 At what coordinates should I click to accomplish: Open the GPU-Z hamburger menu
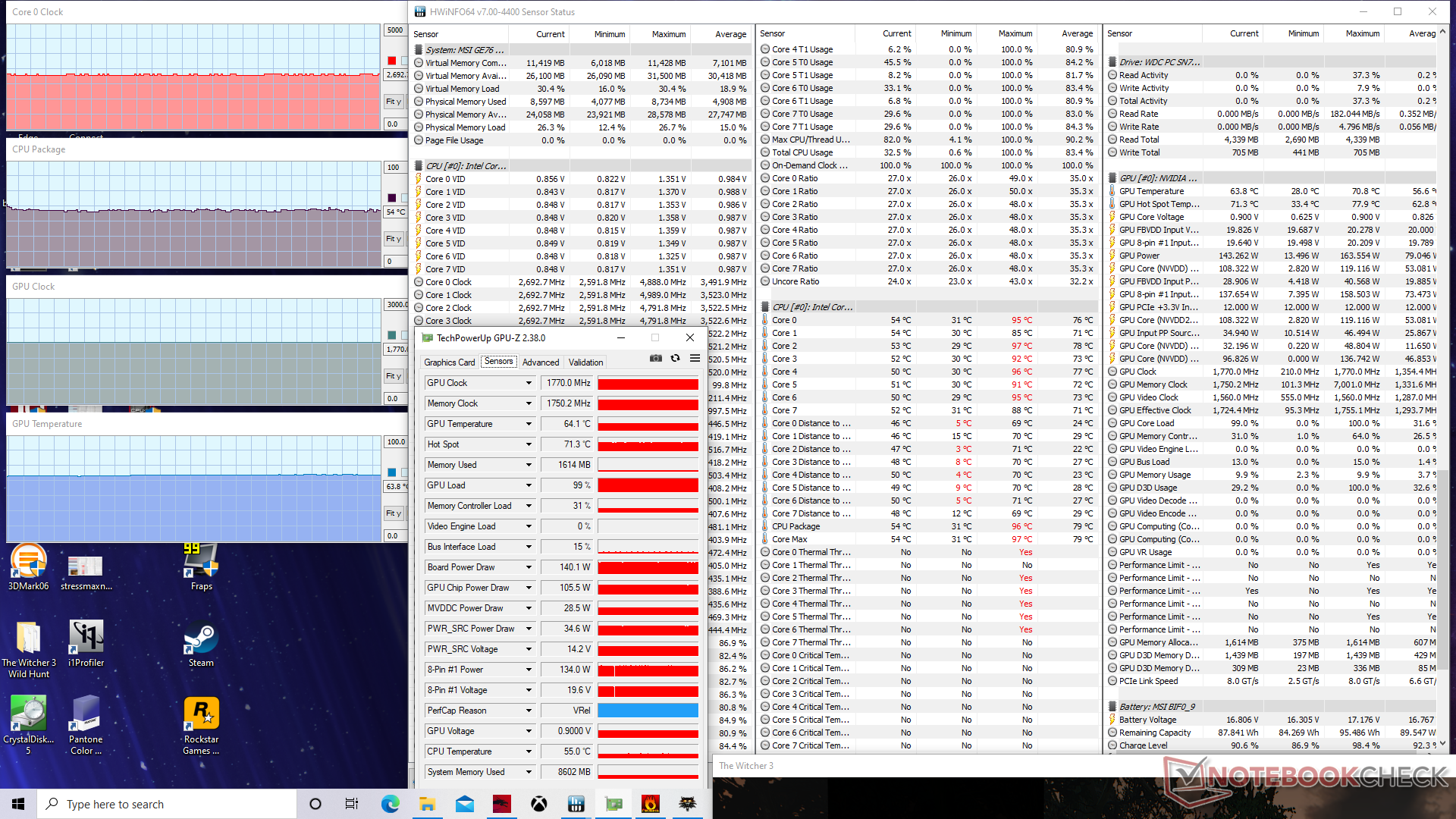click(695, 358)
